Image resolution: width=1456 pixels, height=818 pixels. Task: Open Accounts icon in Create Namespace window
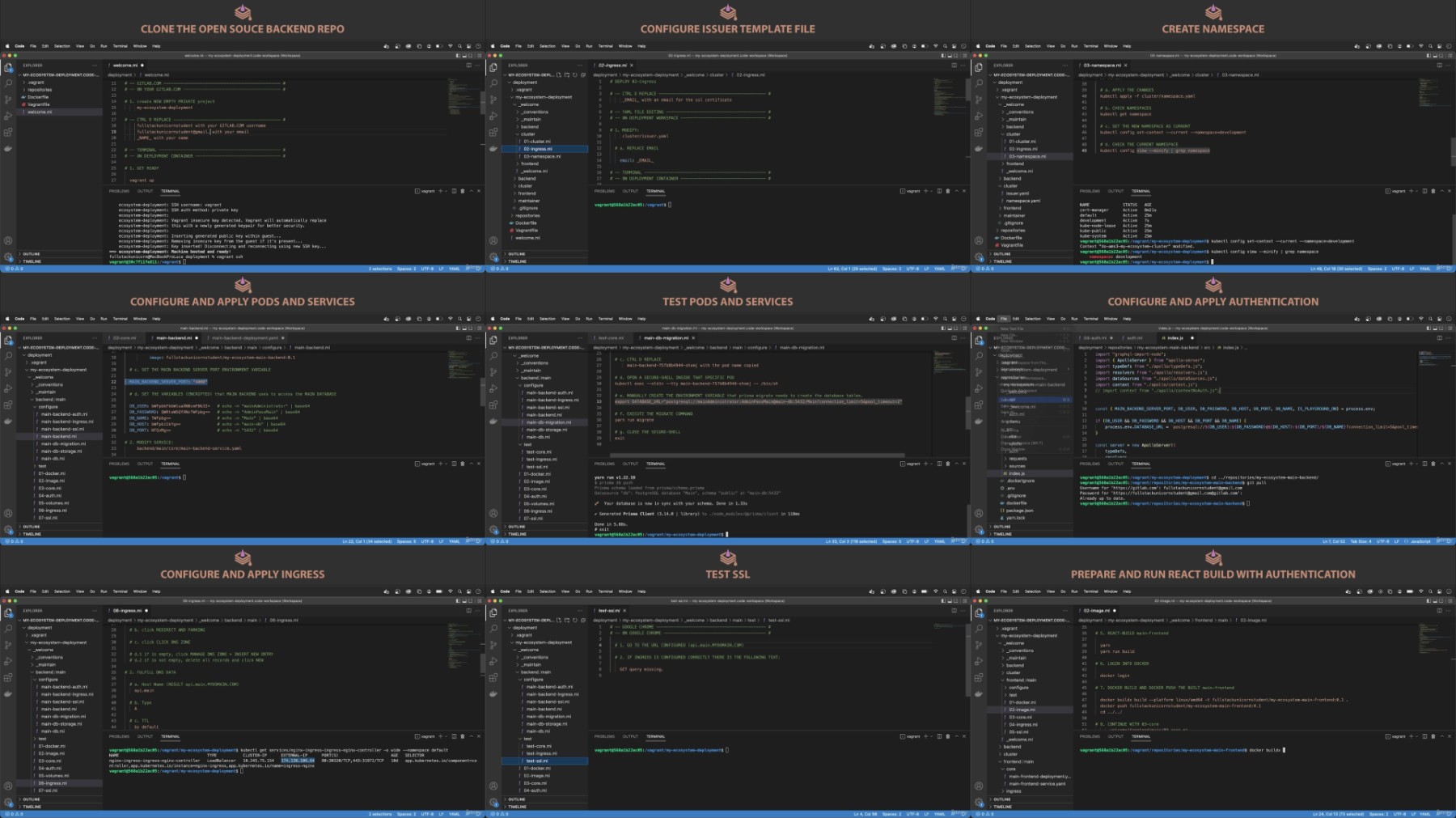[x=979, y=240]
